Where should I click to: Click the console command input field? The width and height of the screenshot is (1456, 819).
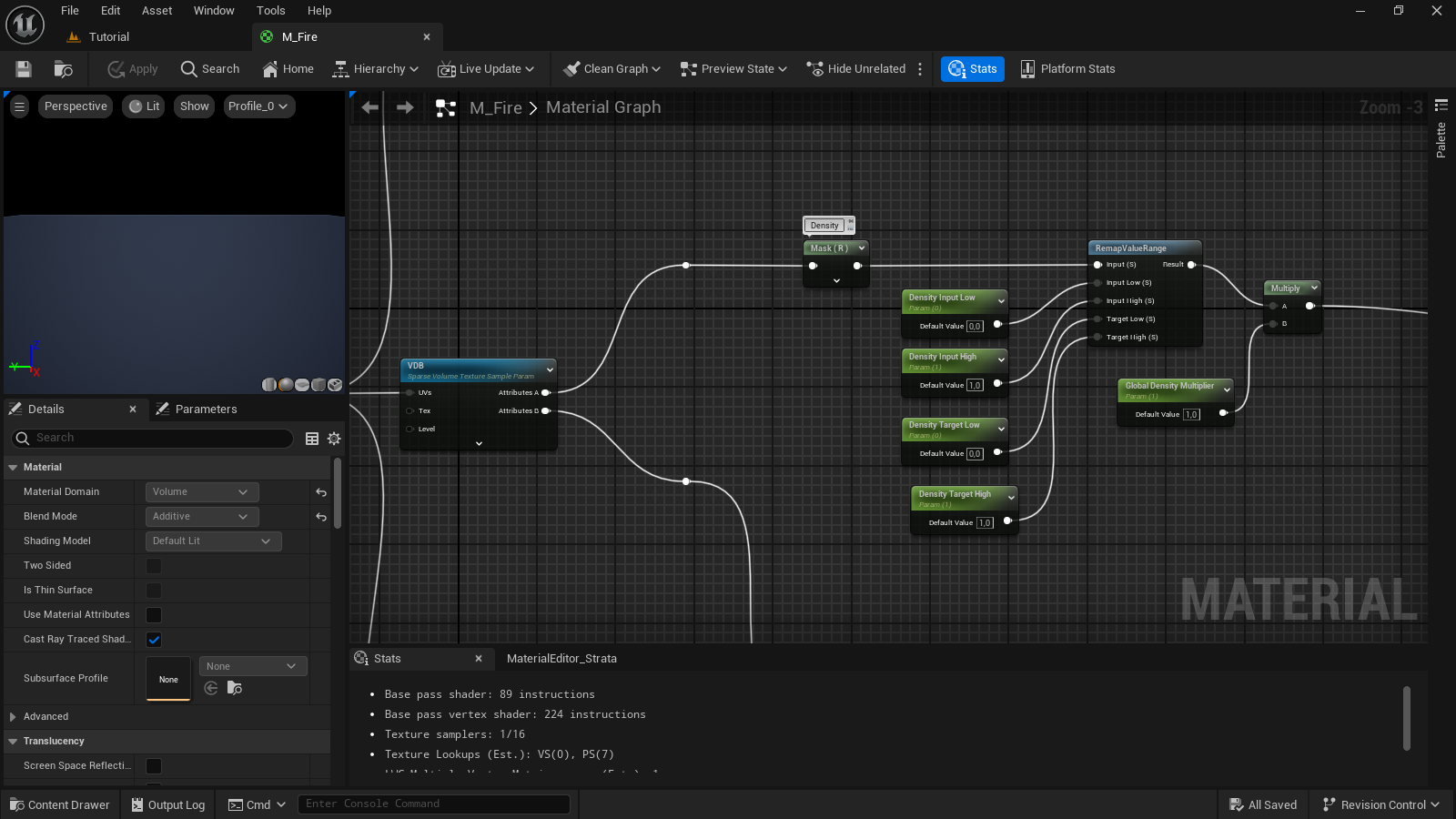(x=433, y=804)
